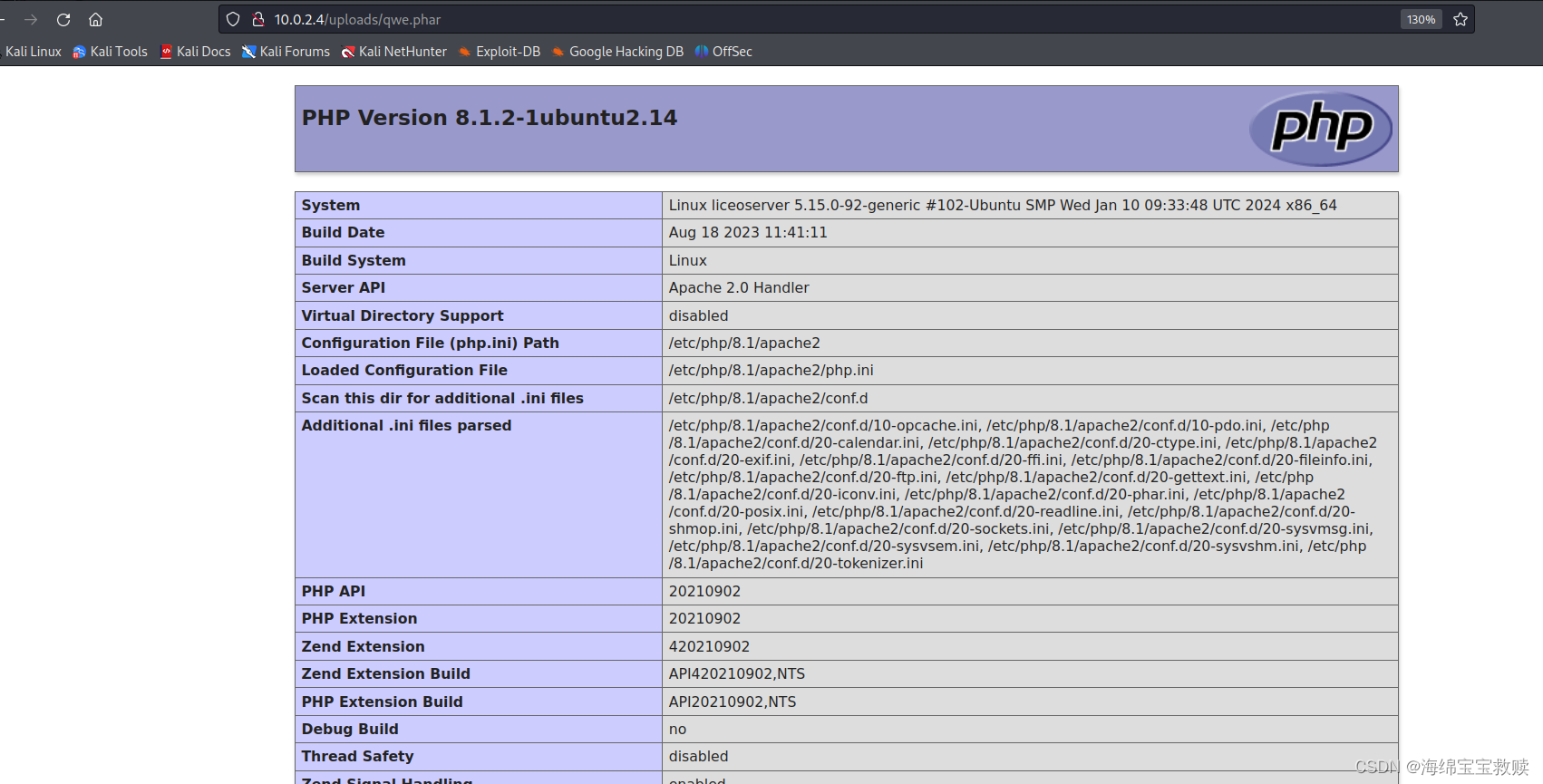Image resolution: width=1543 pixels, height=784 pixels.
Task: Click the Aug 18 2023 11:41:11 value
Action: click(748, 233)
